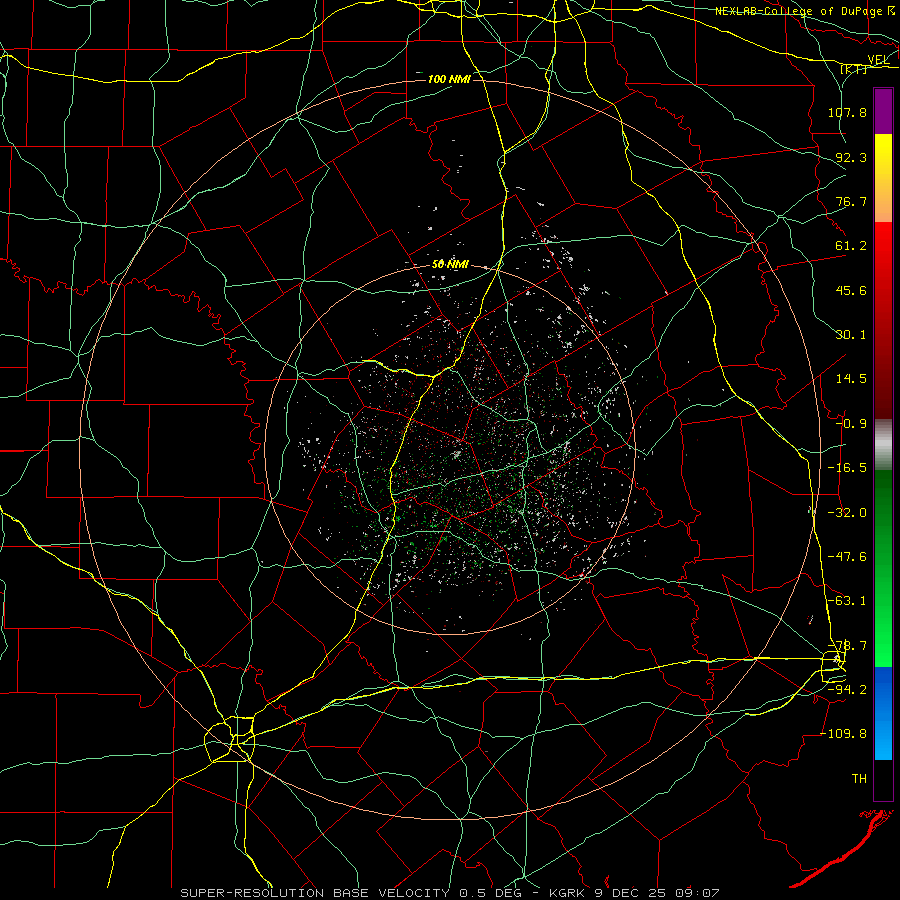The width and height of the screenshot is (900, 900).
Task: Click the 50 NMI range ring label
Action: pyautogui.click(x=451, y=265)
